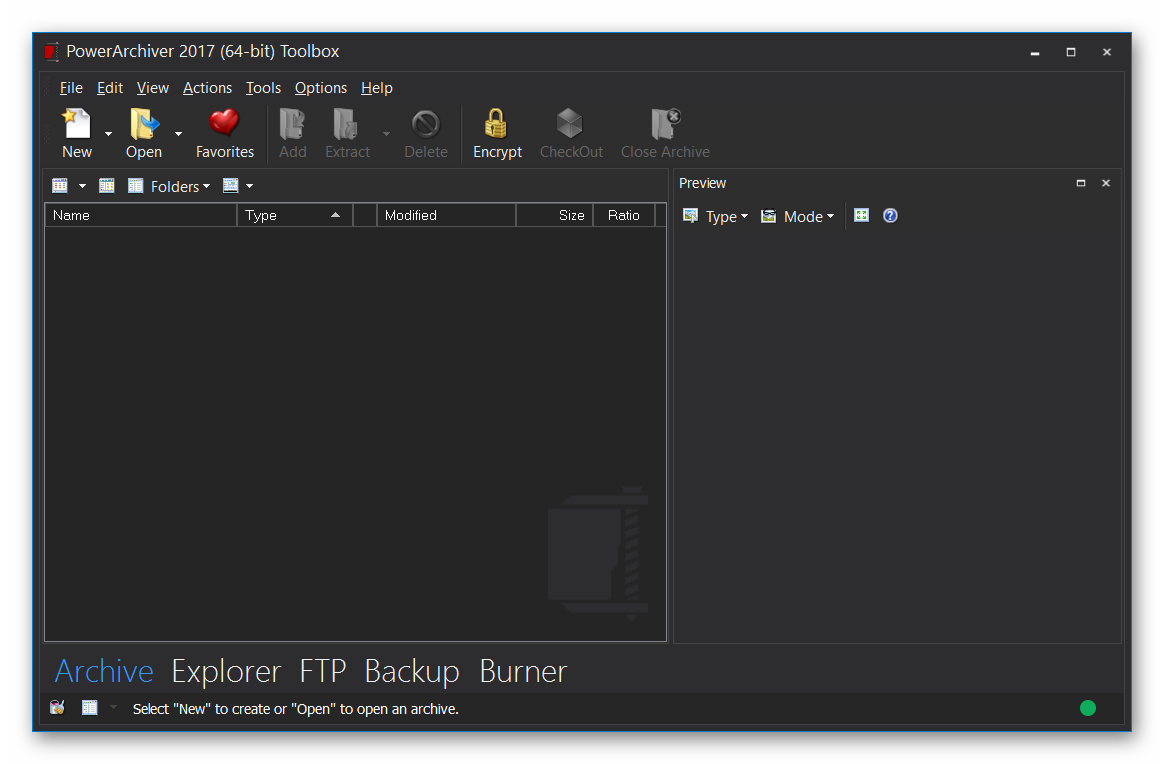Sort by the Ratio column header
Viewport: 1164px width, 764px height.
624,215
